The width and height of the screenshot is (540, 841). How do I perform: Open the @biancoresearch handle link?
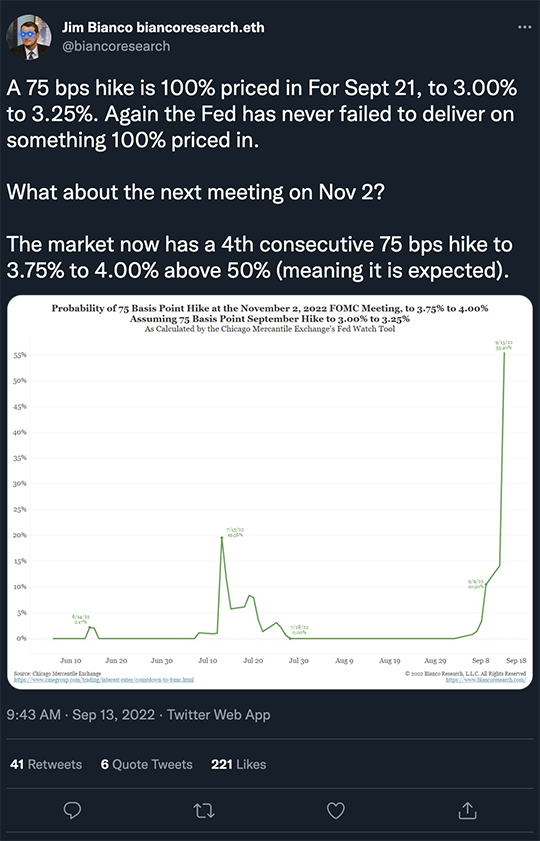click(x=116, y=47)
